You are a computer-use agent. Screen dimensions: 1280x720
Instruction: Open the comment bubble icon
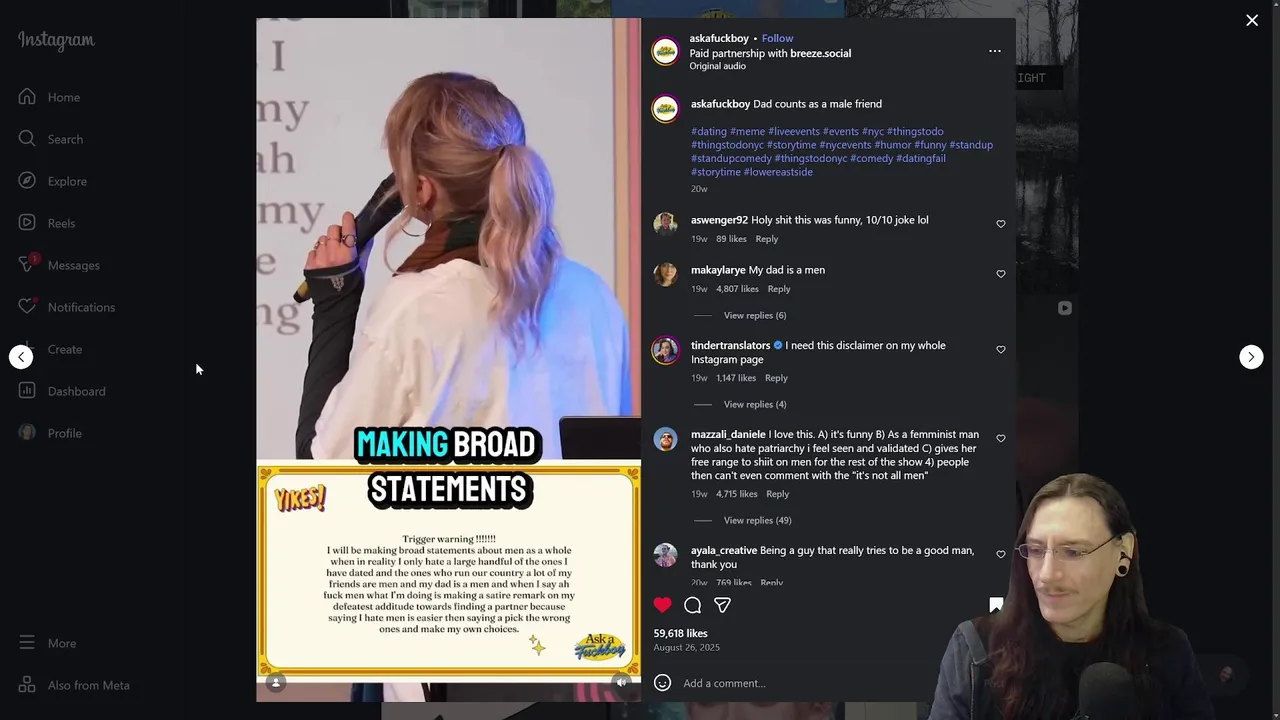click(692, 605)
